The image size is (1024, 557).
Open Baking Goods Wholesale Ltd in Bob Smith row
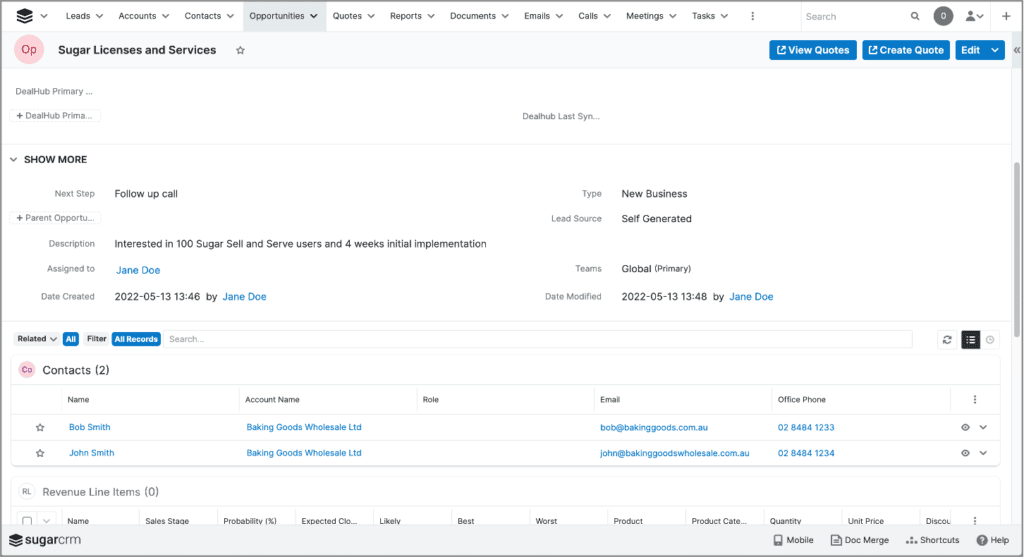pos(304,427)
